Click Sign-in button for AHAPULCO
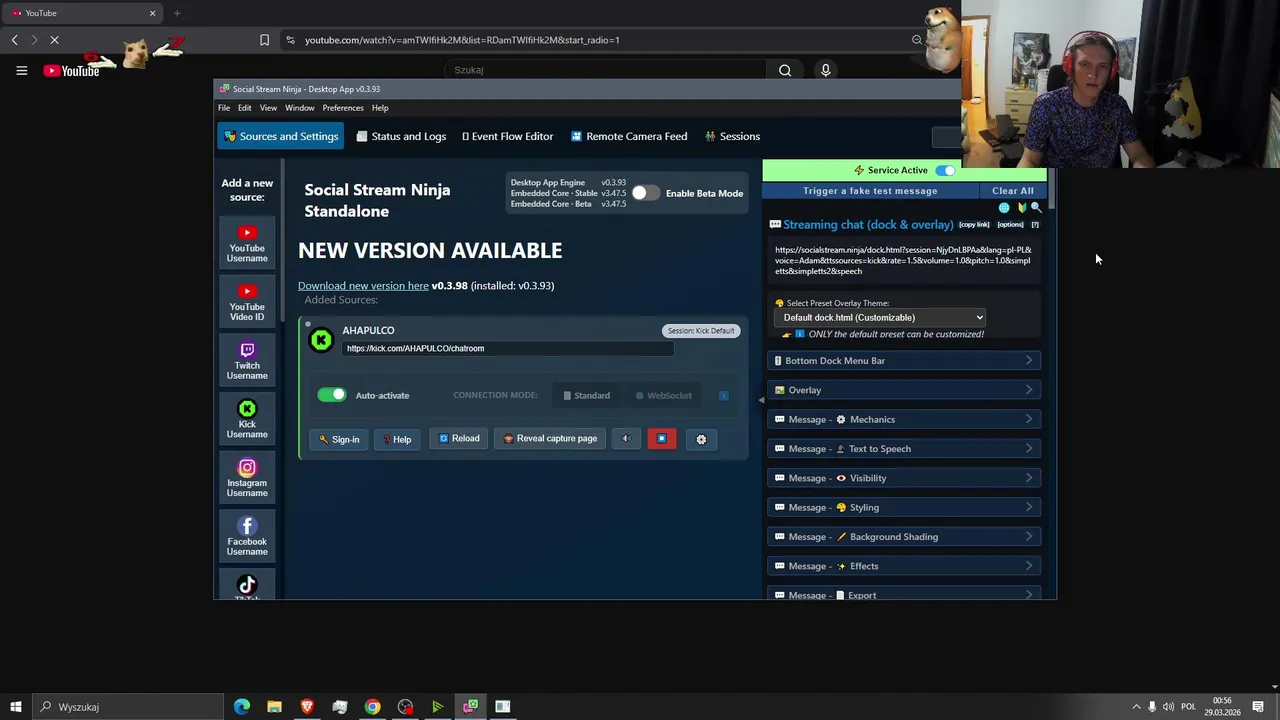 click(339, 439)
